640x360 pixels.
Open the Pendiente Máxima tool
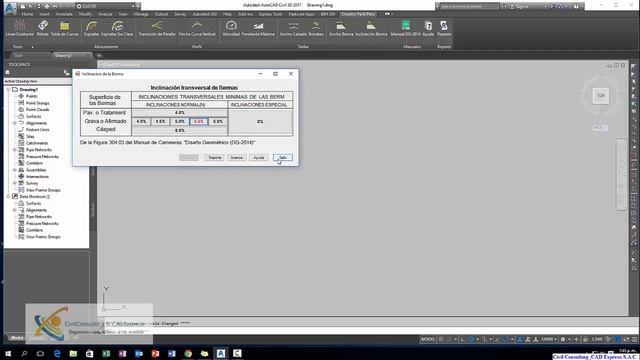tap(258, 29)
